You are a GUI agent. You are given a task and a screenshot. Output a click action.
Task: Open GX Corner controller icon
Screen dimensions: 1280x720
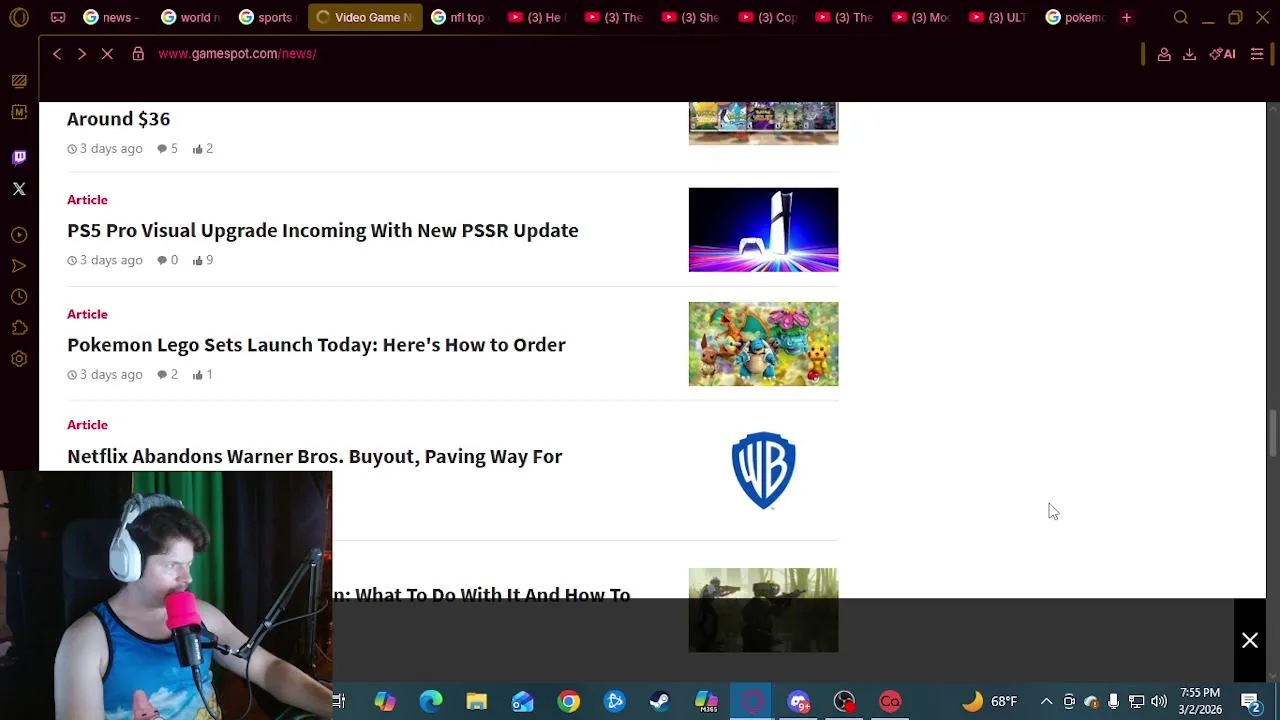click(x=58, y=17)
